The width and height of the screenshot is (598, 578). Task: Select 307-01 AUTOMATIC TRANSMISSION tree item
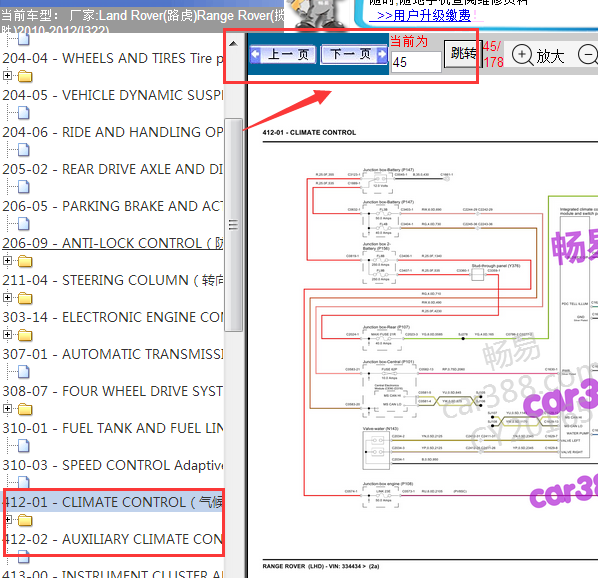tap(113, 354)
